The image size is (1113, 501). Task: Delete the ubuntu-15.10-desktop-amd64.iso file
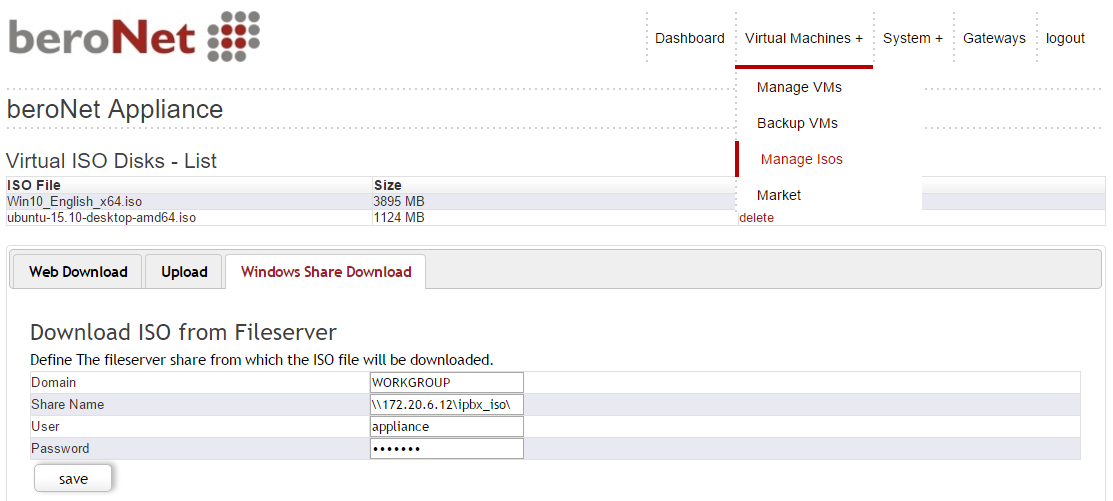coord(756,218)
